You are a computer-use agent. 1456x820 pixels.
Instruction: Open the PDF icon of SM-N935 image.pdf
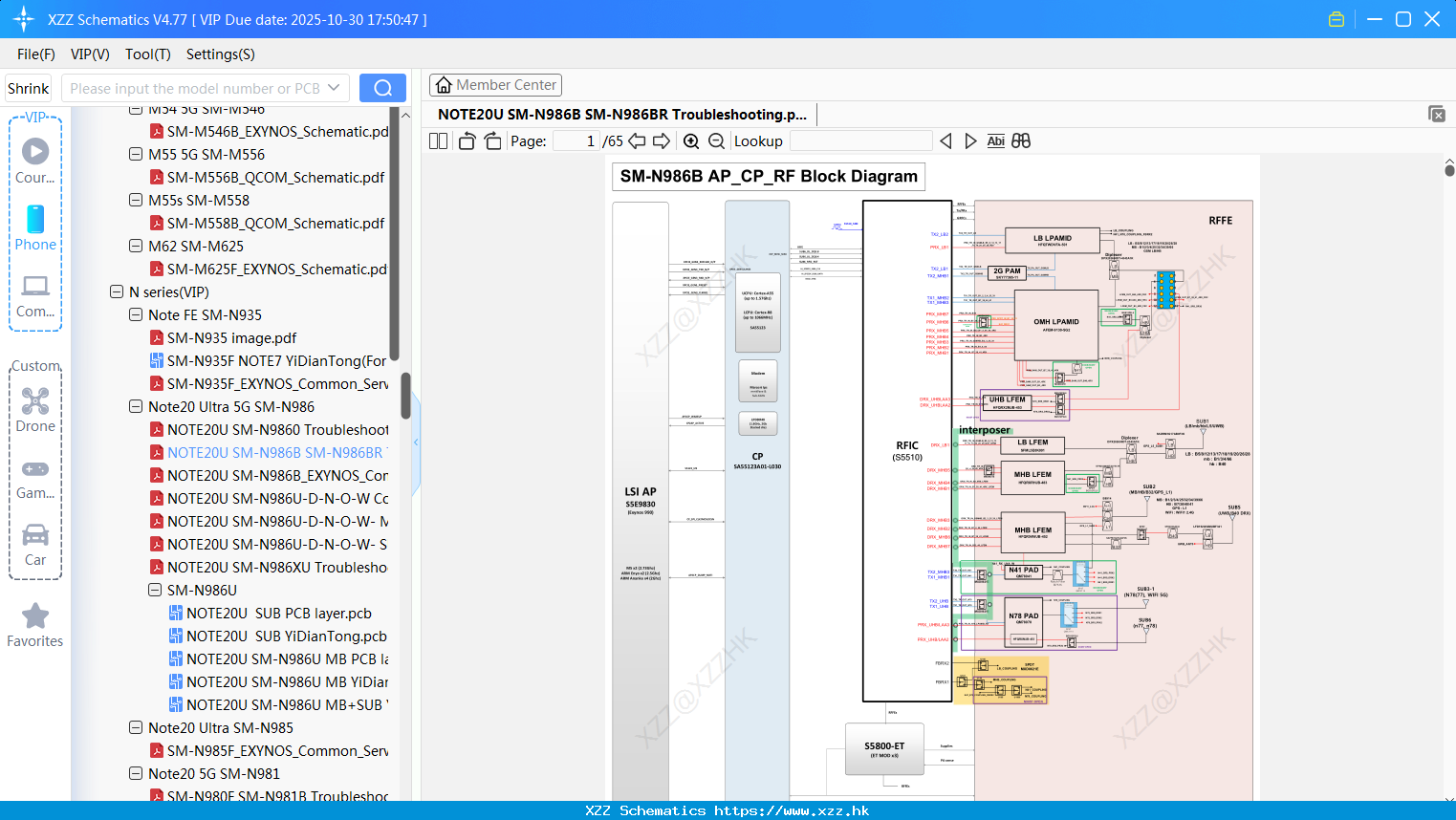coord(157,337)
